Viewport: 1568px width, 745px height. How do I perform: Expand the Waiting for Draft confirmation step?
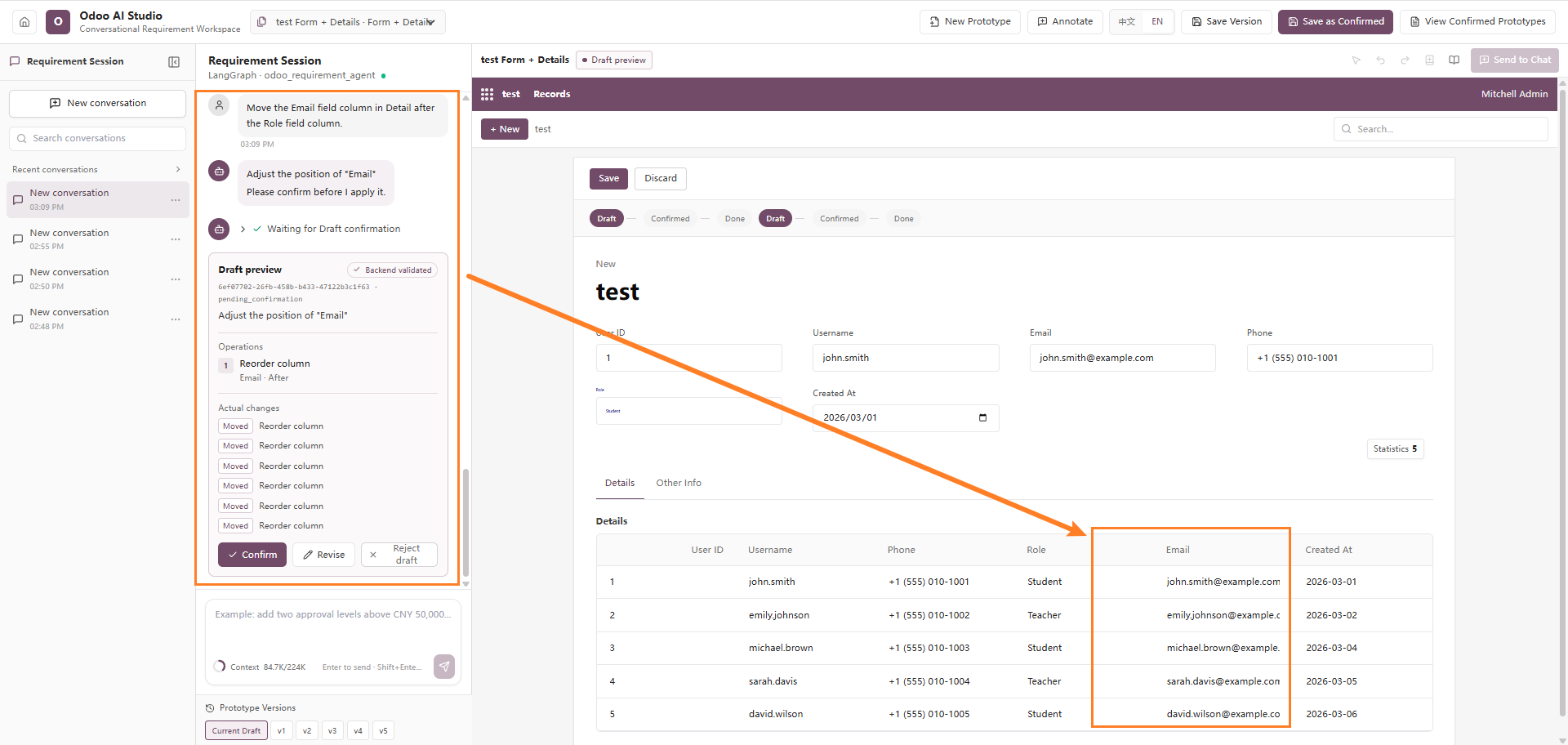pyautogui.click(x=243, y=230)
